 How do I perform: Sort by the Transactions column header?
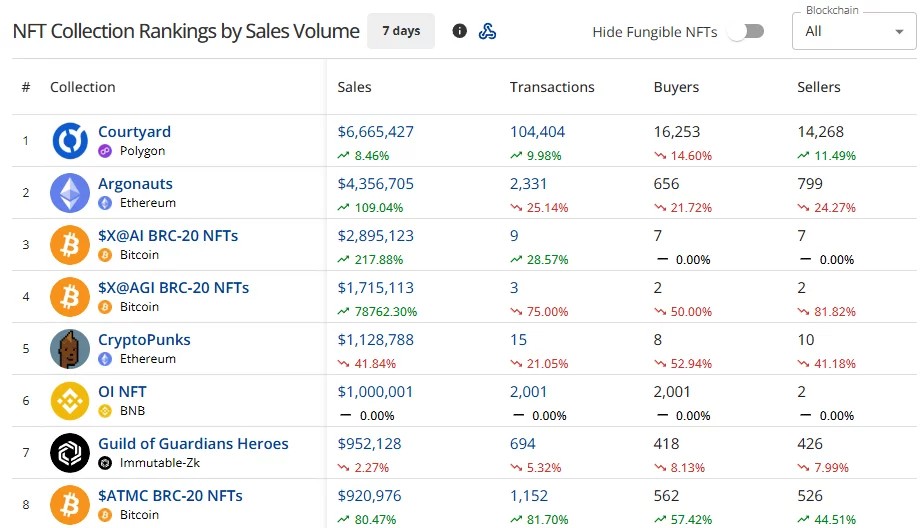552,87
